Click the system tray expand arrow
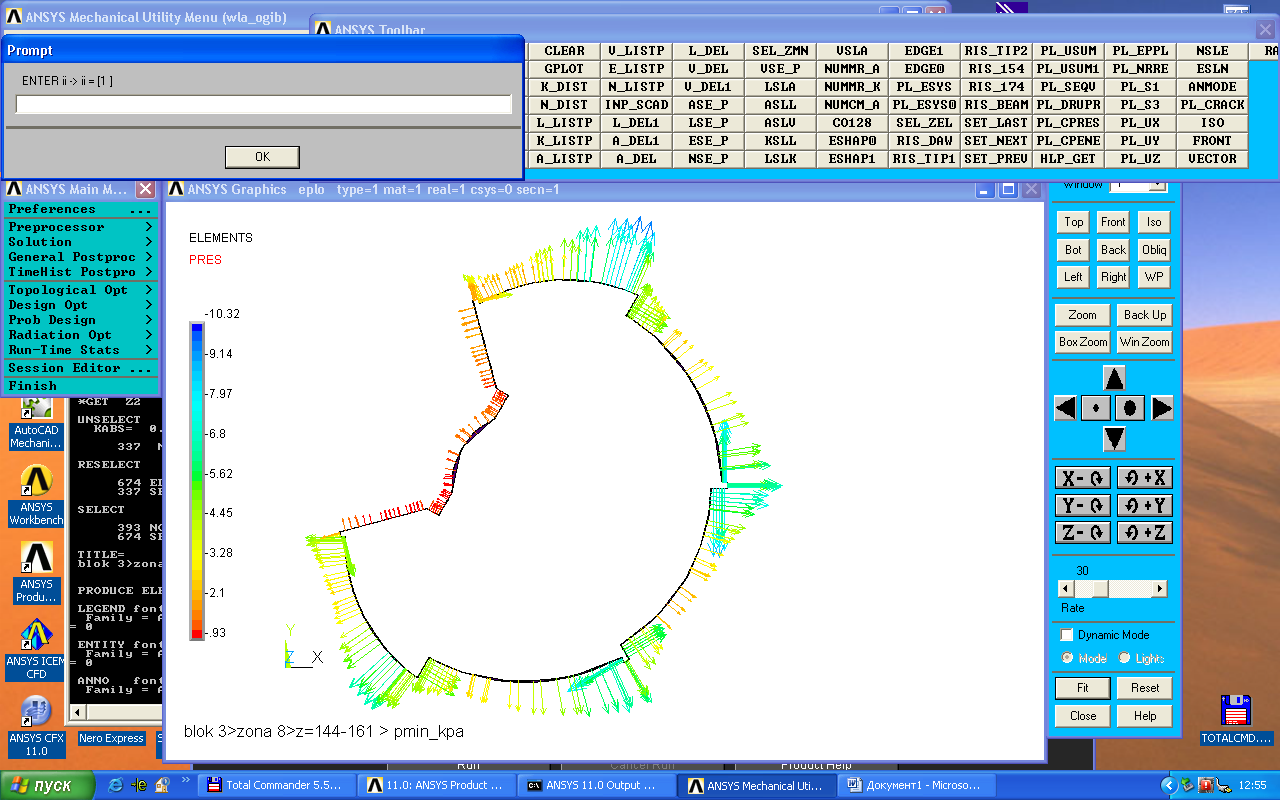The height and width of the screenshot is (800, 1280). coord(1168,785)
